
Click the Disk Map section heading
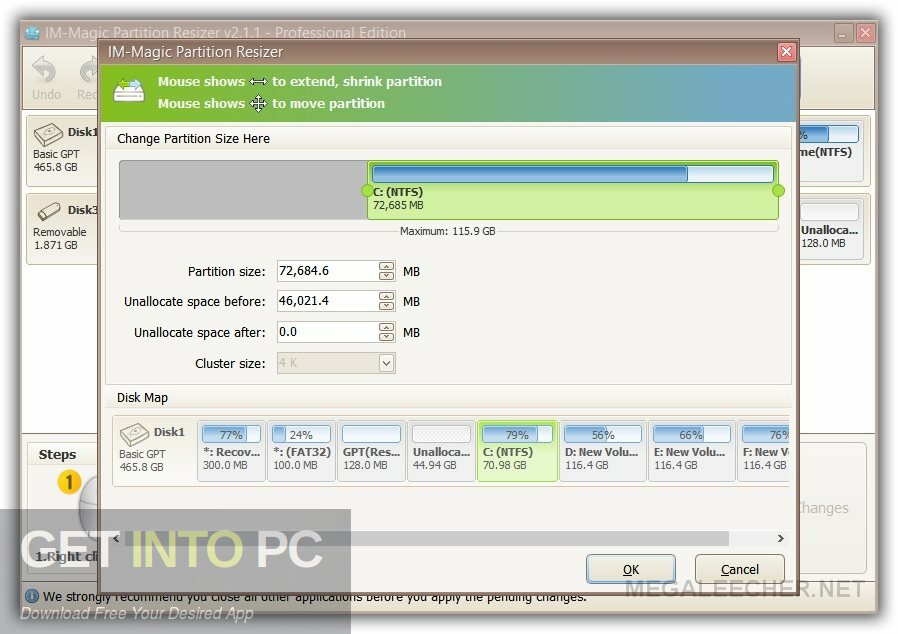coord(142,397)
